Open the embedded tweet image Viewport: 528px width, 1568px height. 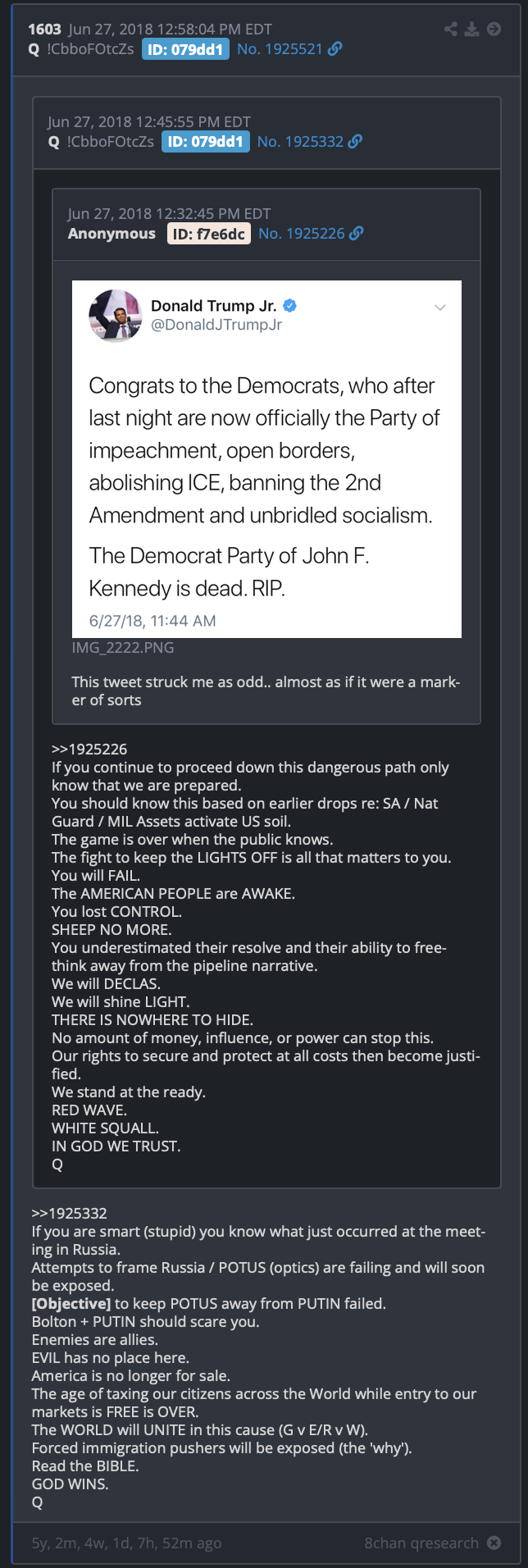point(266,459)
